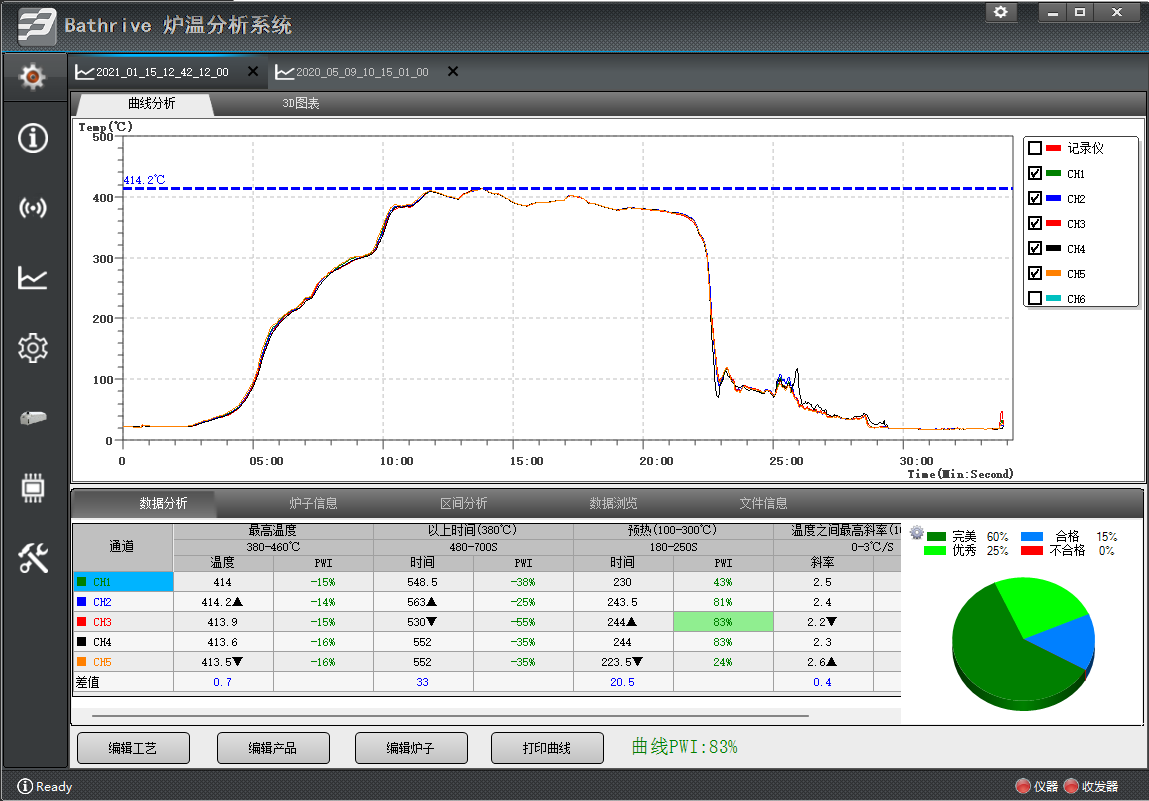The height and width of the screenshot is (801, 1149).
Task: Open the gear settings sidebar icon
Action: 33,348
